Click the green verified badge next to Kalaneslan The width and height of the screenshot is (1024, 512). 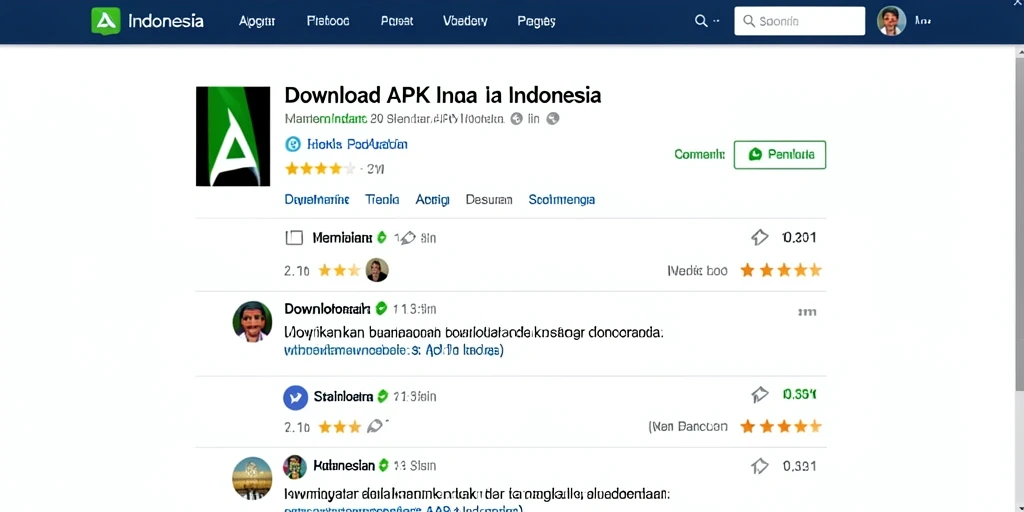383,465
